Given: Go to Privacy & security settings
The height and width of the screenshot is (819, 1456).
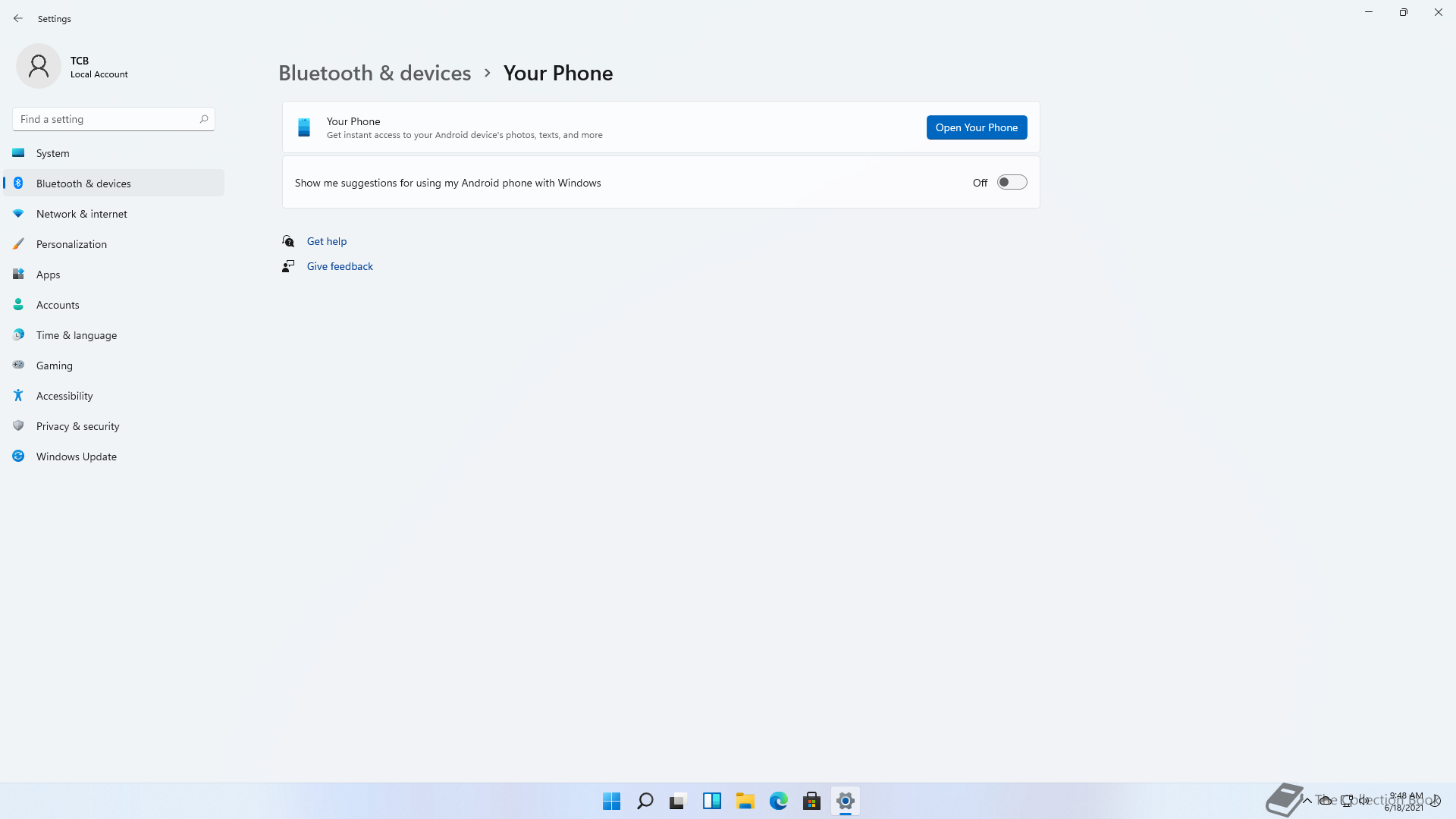Looking at the screenshot, I should (x=114, y=426).
